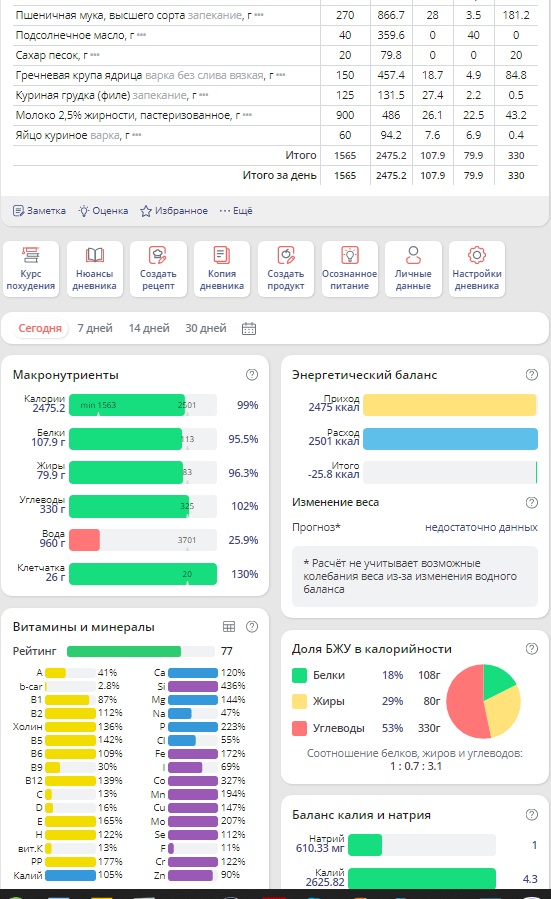Open Нюансы дневника shortcut
This screenshot has height=899, width=551.
click(95, 269)
